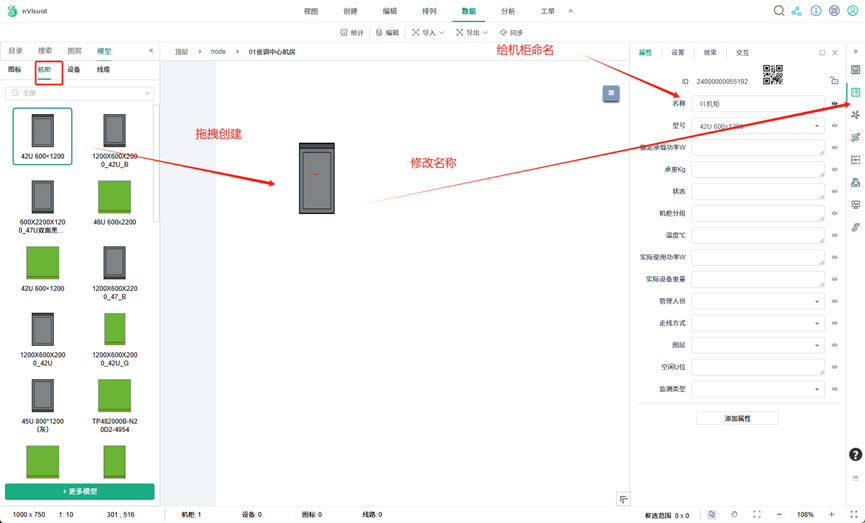Open the properties list icon in right sidebar
The image size is (865, 523).
(855, 92)
